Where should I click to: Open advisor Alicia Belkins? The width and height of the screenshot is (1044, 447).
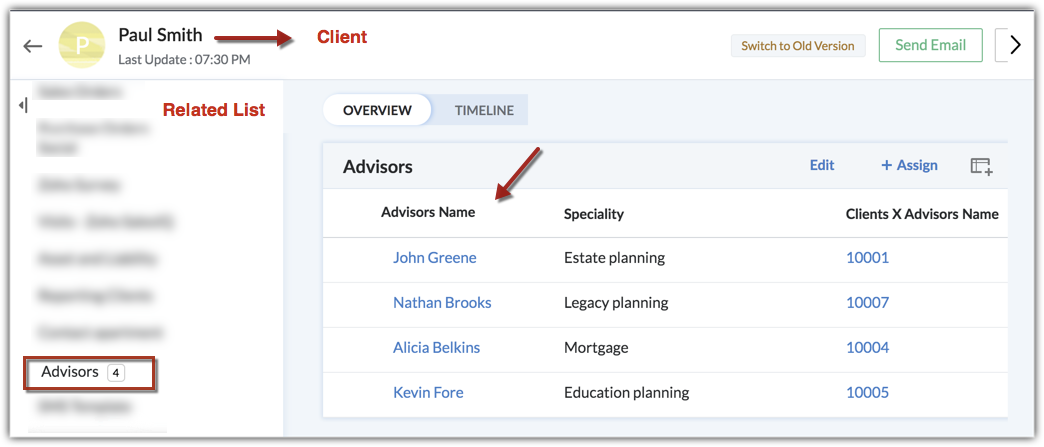click(x=436, y=347)
